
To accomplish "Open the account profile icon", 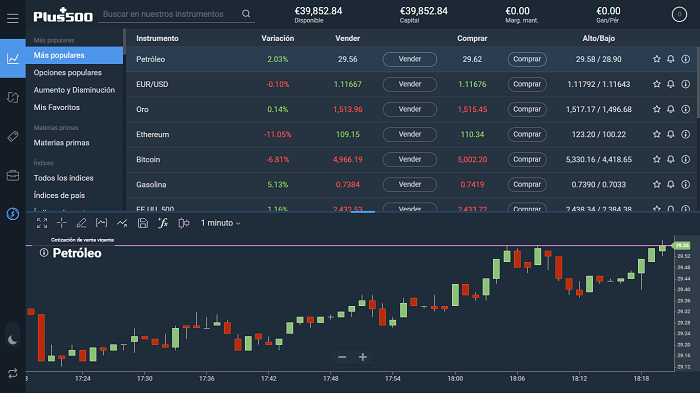I will pyautogui.click(x=679, y=14).
